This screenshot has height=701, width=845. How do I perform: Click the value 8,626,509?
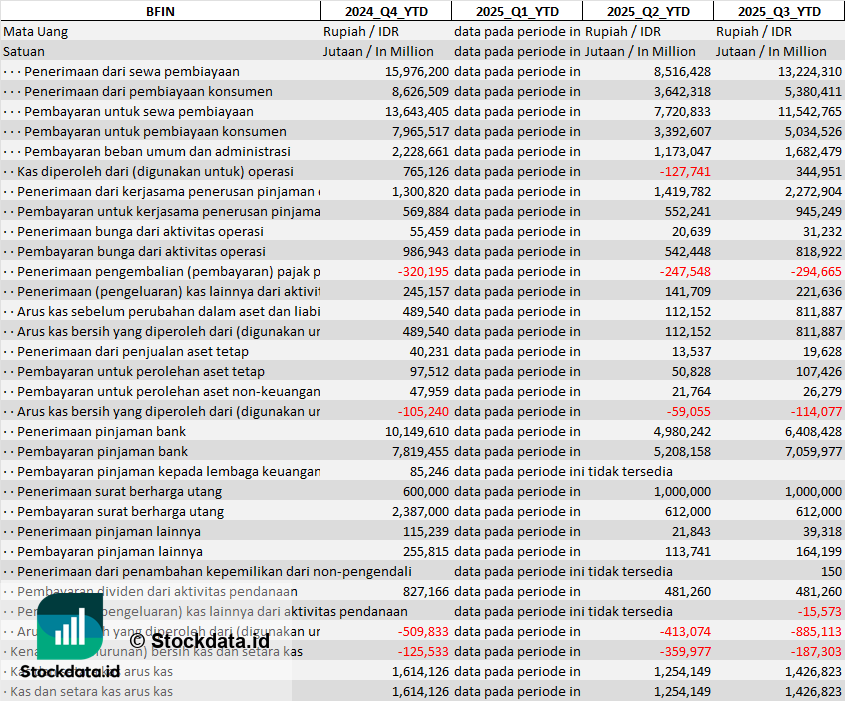click(420, 92)
